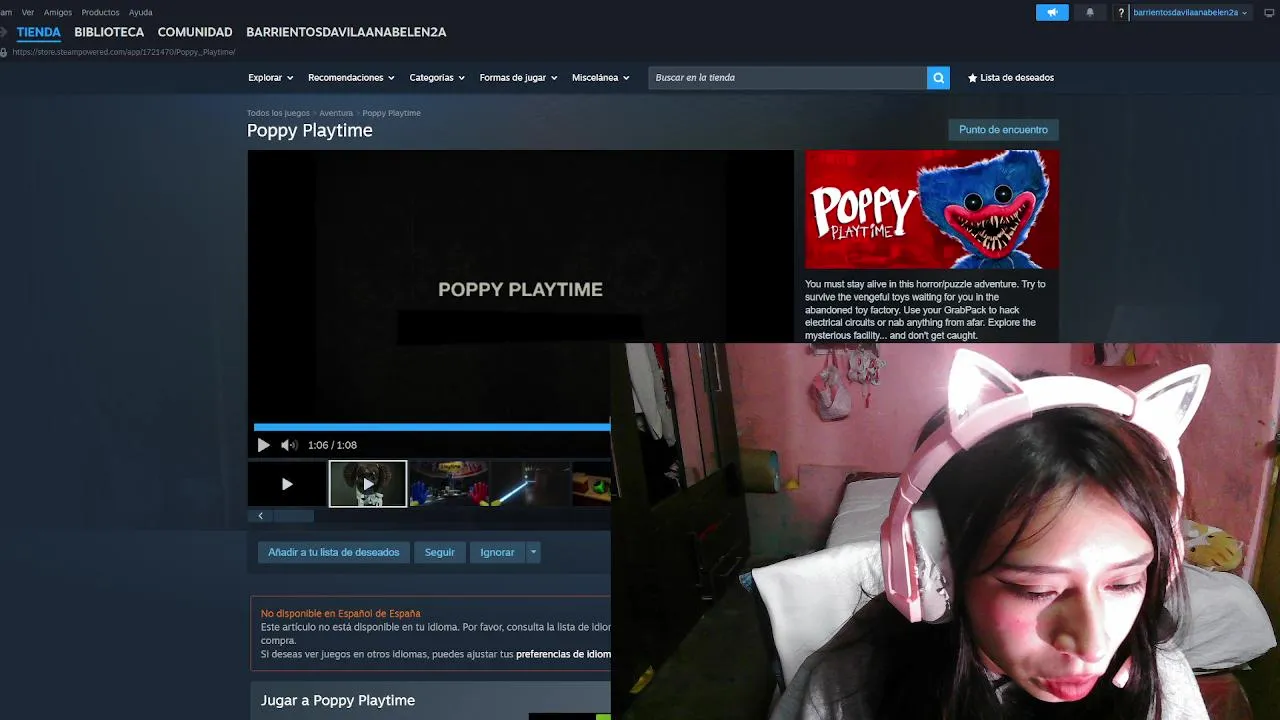
Task: Open the Ver menu
Action: click(x=28, y=12)
